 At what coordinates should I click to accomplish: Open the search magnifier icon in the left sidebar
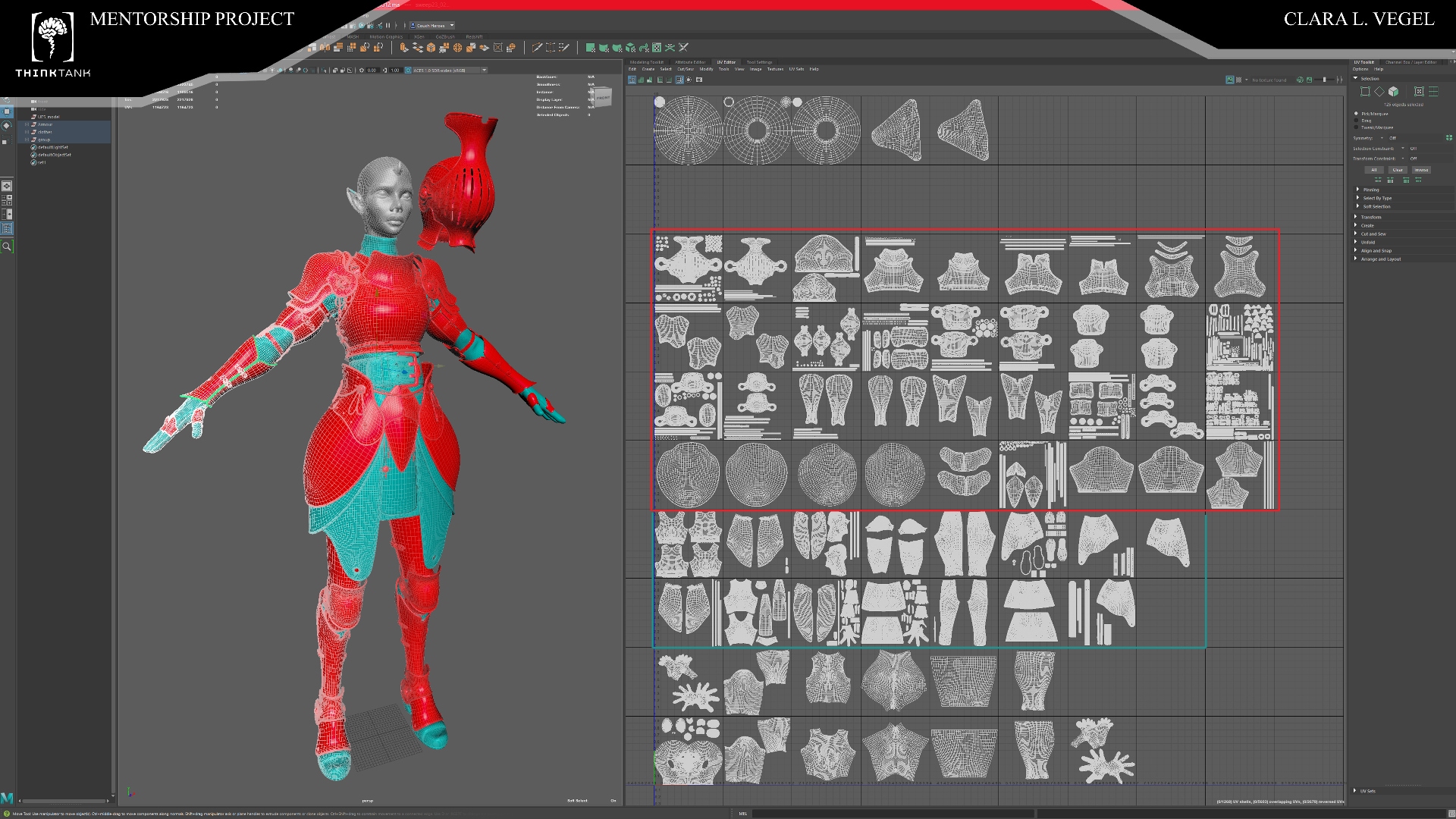[7, 246]
